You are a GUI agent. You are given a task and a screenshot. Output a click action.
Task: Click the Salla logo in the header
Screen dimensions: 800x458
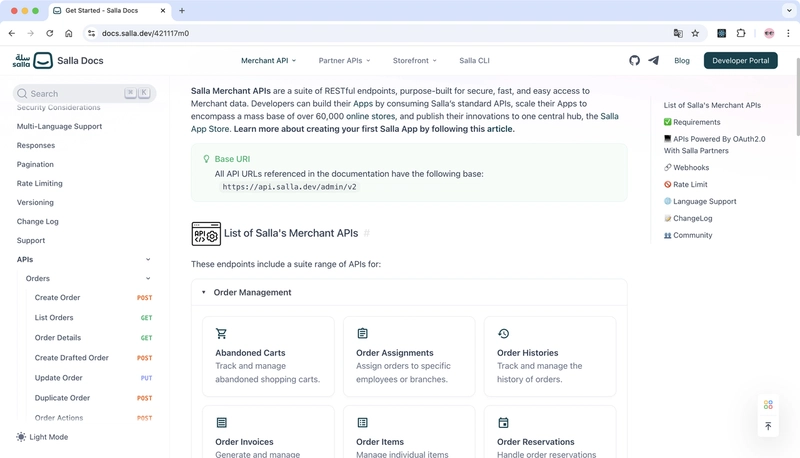pyautogui.click(x=33, y=61)
